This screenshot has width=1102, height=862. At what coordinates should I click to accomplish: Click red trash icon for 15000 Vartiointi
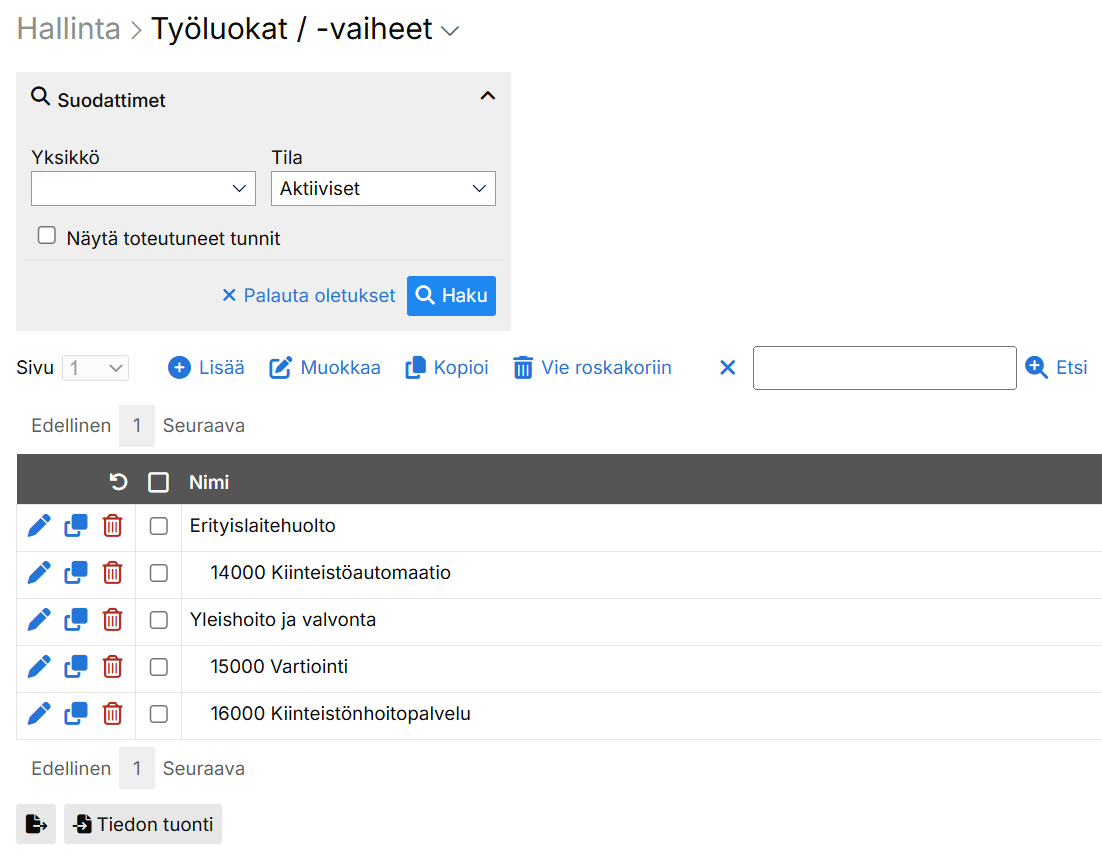coord(113,667)
